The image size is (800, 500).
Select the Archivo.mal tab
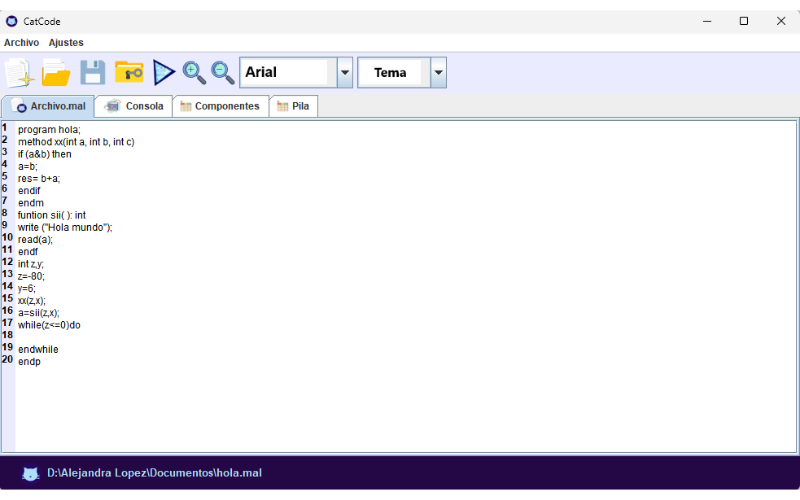49,106
